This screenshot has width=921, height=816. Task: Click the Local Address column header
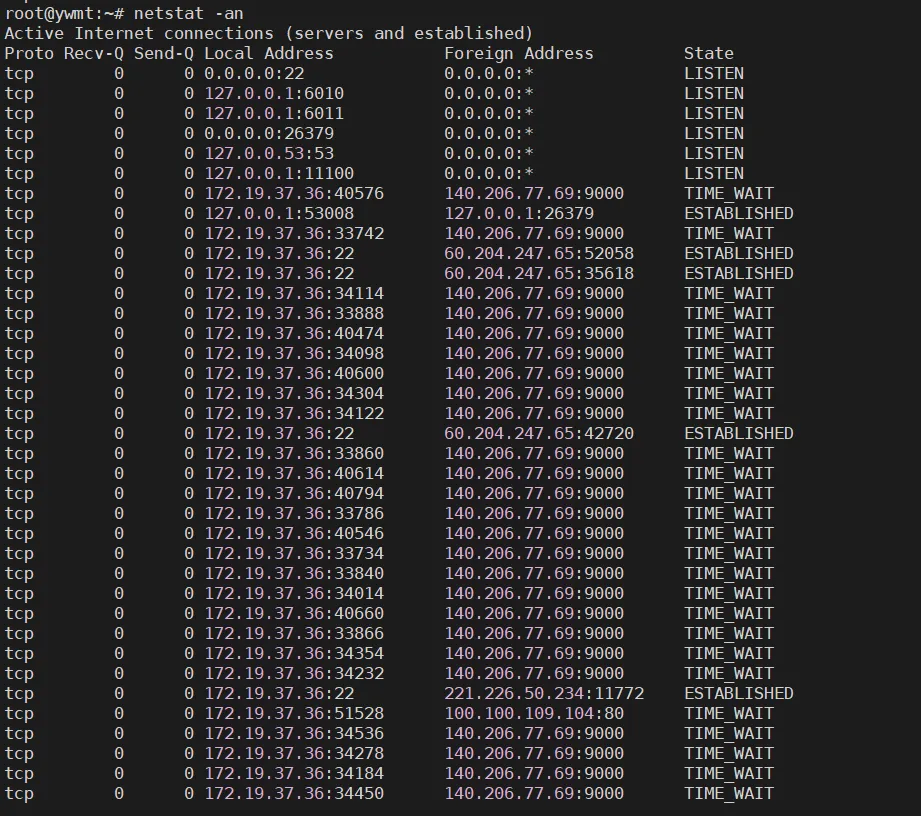pos(268,53)
